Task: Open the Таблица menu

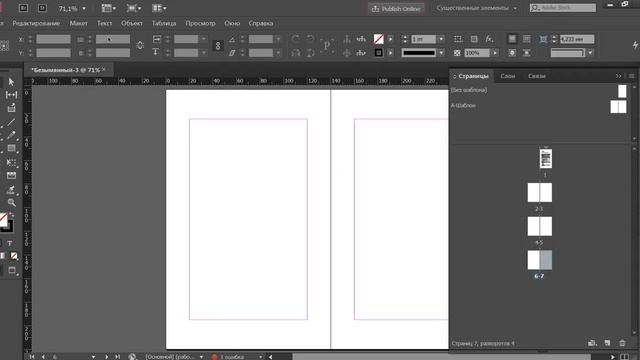Action: click(x=164, y=23)
